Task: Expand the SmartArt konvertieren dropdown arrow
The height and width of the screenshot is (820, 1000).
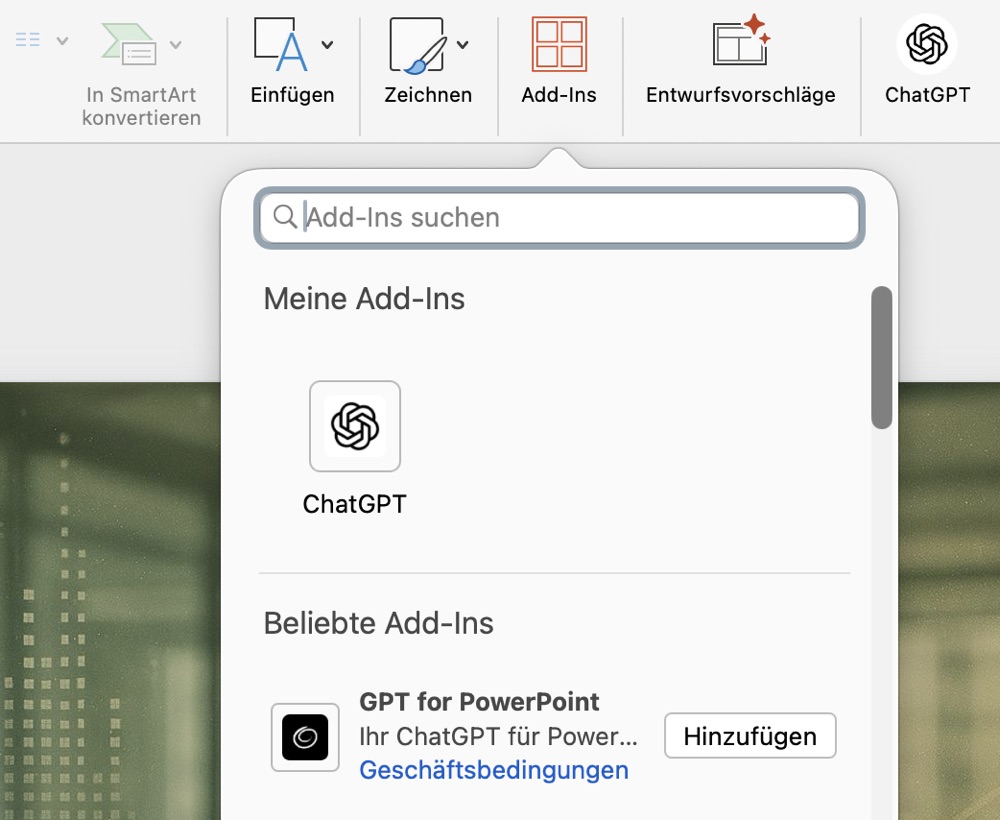Action: [175, 44]
